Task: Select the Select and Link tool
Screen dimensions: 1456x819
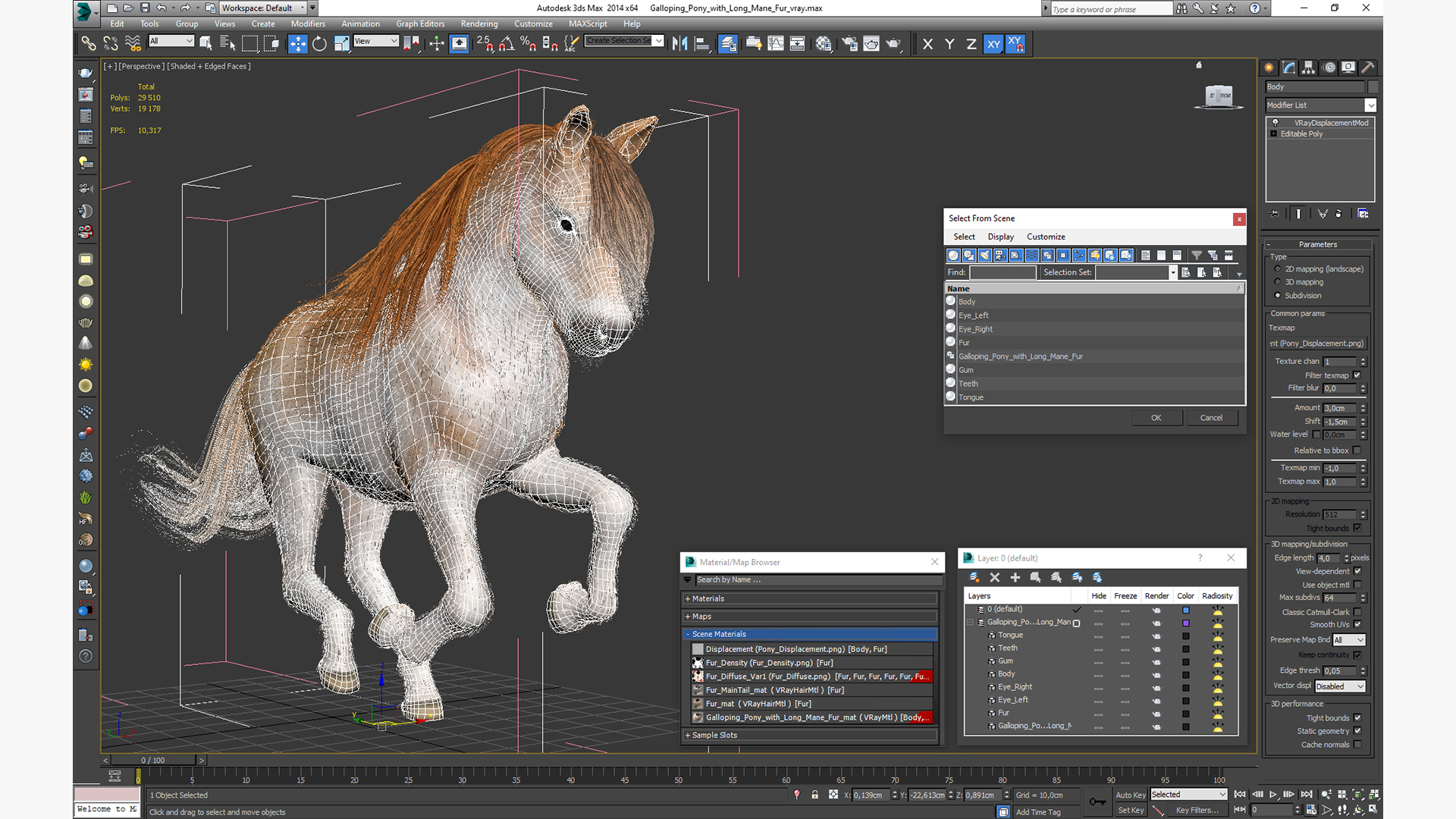Action: point(89,44)
